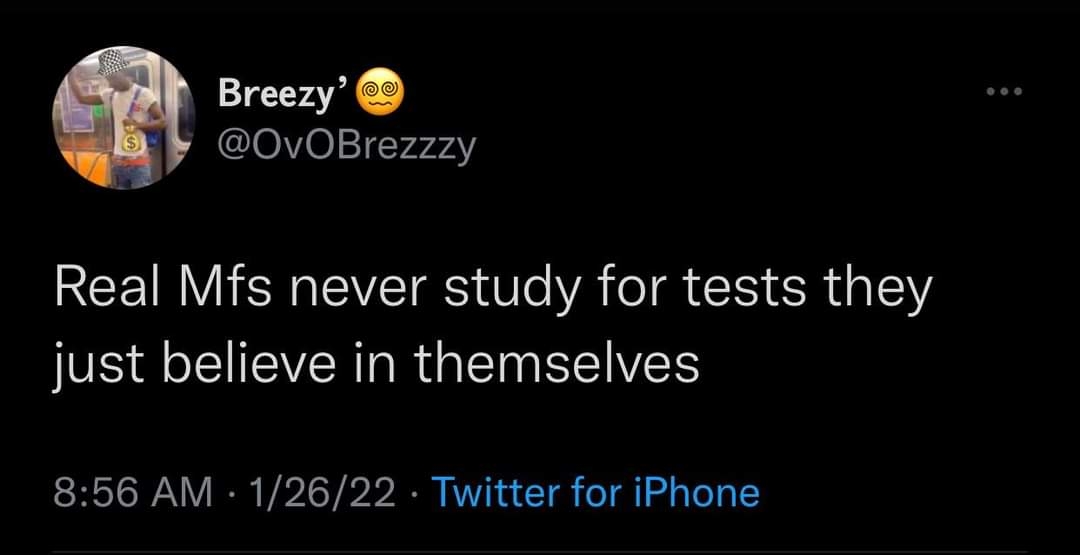The image size is (1080, 555).
Task: Open the Breezy' display name
Action: (283, 94)
